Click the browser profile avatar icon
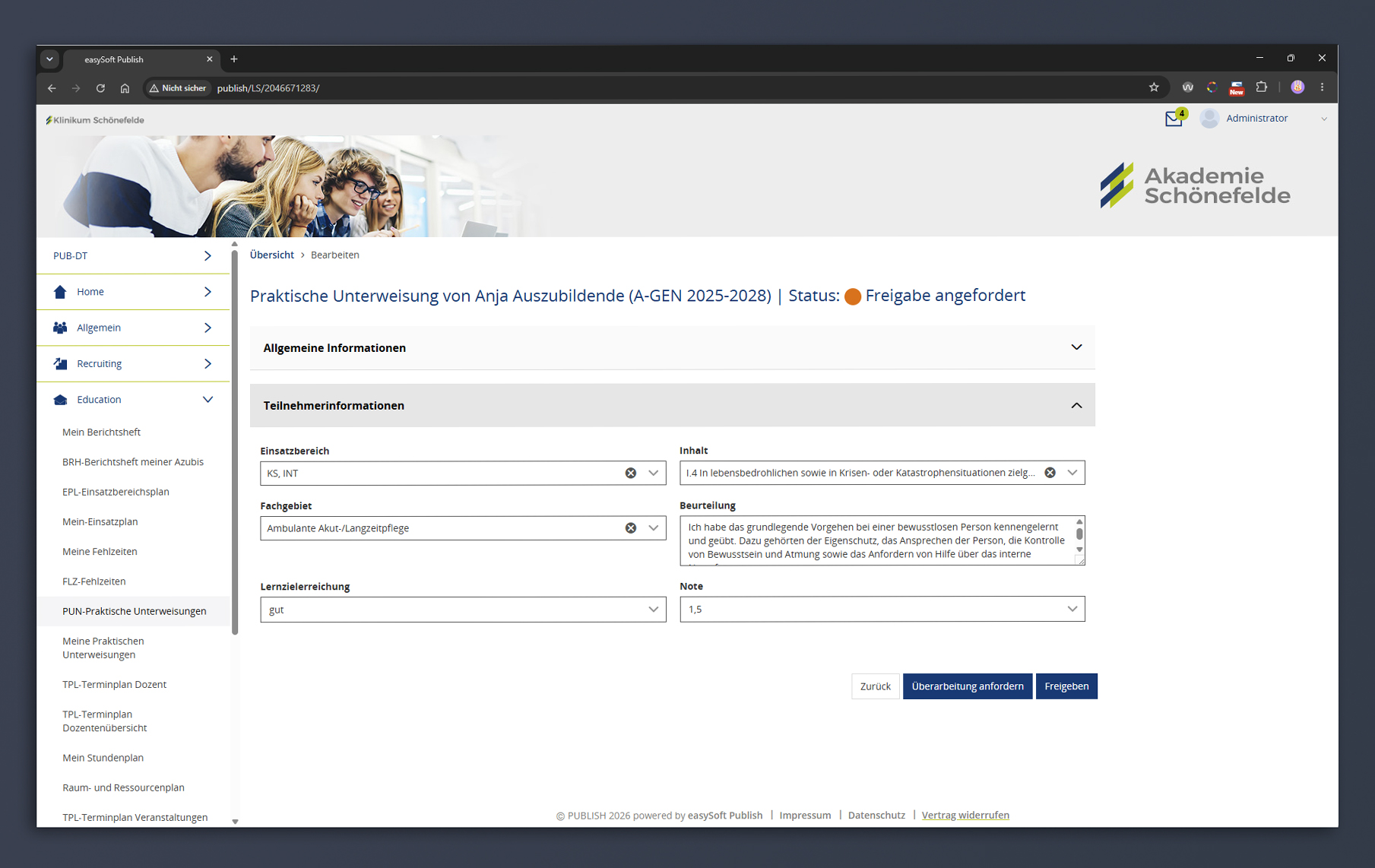 [x=1297, y=87]
